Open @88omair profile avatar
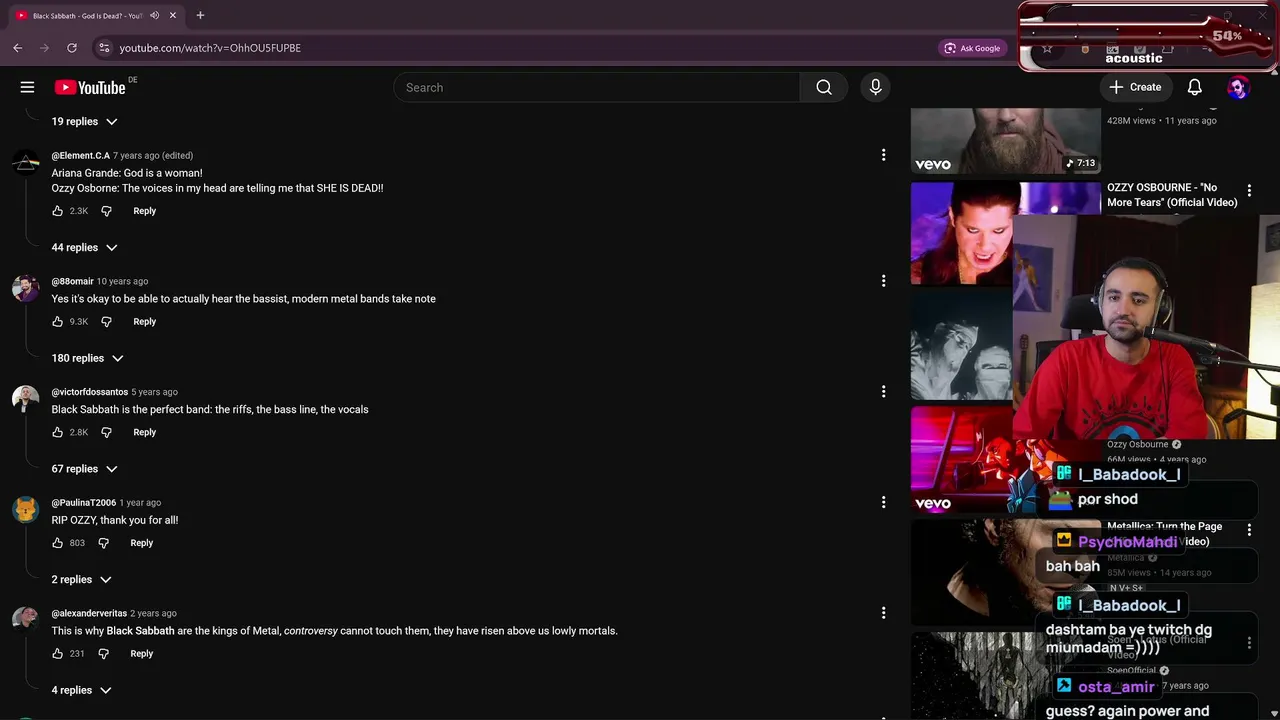Image resolution: width=1280 pixels, height=720 pixels. click(x=25, y=289)
